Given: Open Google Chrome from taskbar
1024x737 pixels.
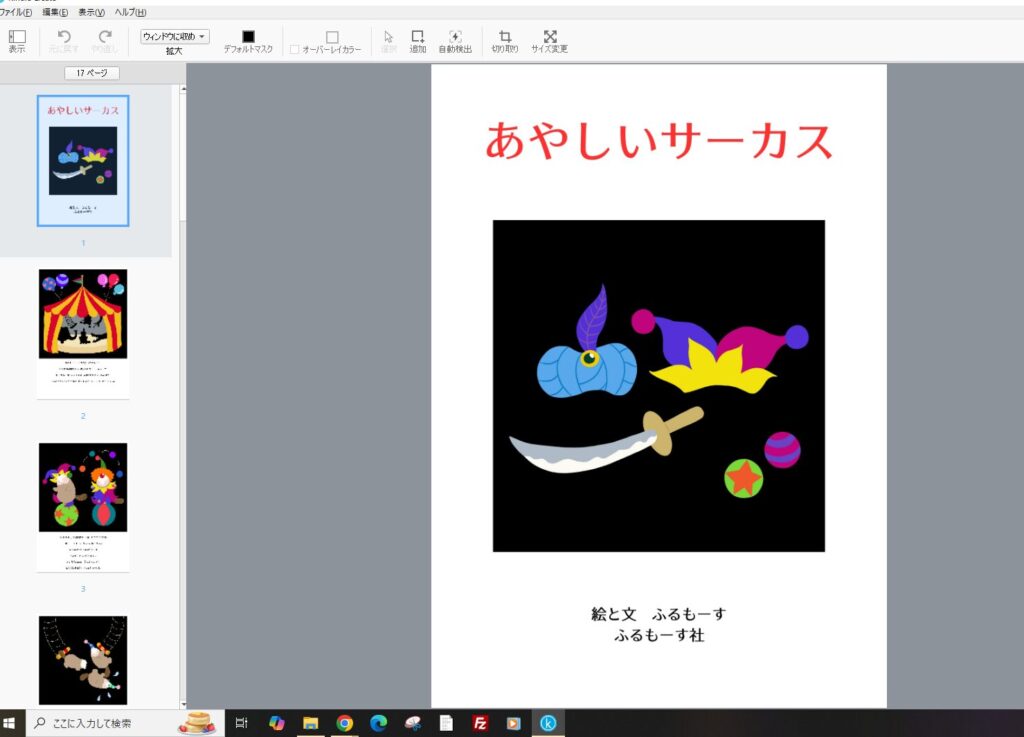Looking at the screenshot, I should click(344, 723).
